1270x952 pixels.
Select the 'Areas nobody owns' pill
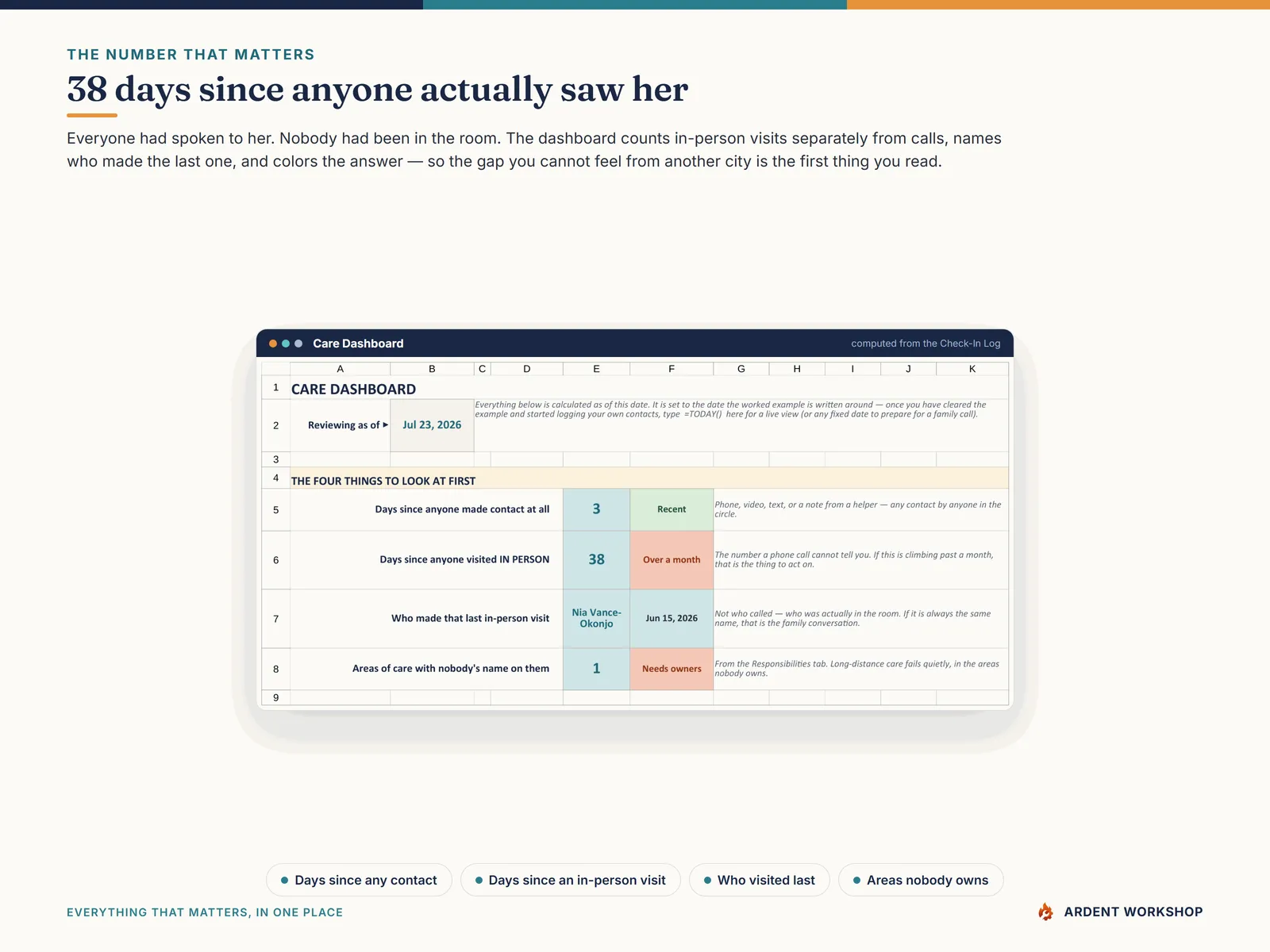(x=921, y=880)
